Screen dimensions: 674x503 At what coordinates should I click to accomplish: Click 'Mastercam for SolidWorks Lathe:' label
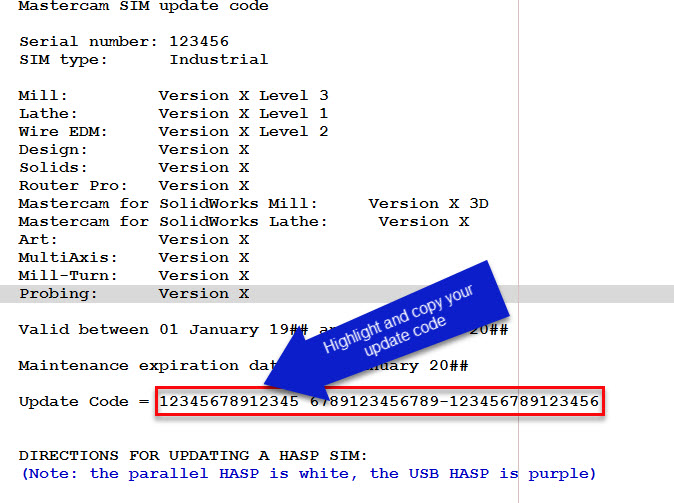click(x=173, y=222)
